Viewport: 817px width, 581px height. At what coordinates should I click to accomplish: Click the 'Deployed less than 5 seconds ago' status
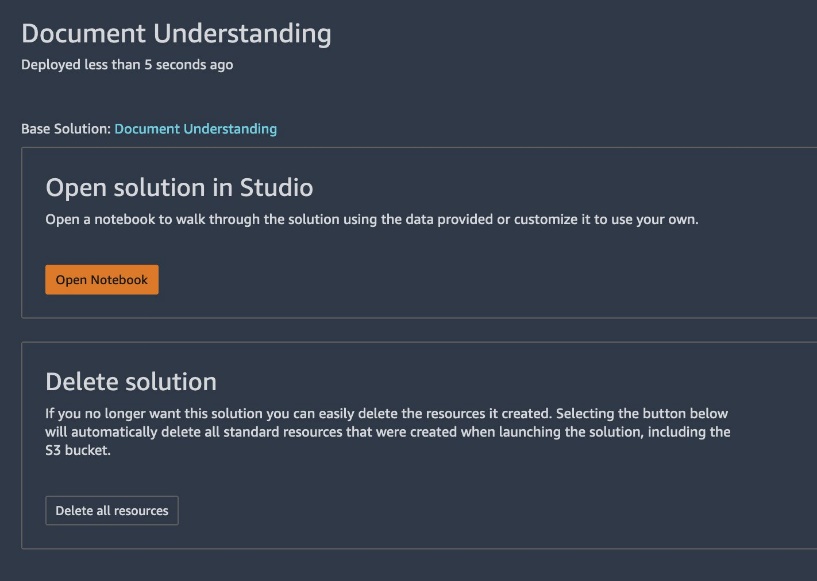click(x=127, y=65)
